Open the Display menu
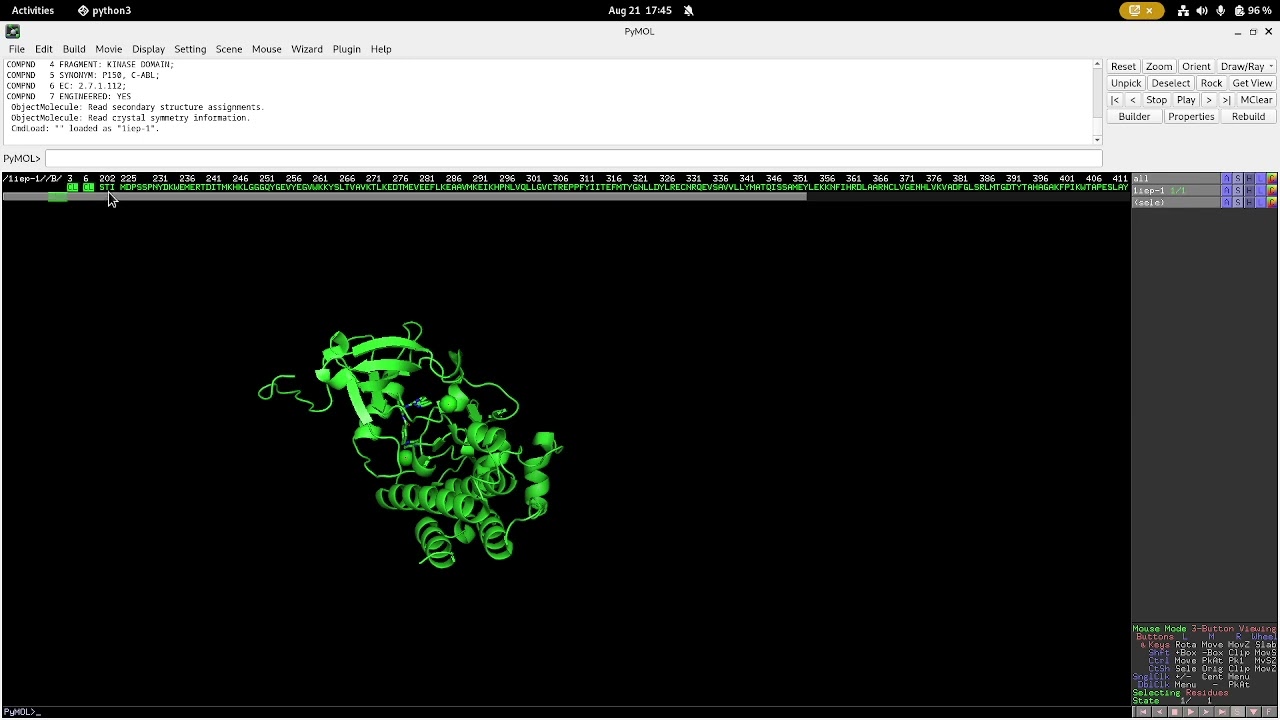Viewport: 1280px width, 720px height. point(148,49)
